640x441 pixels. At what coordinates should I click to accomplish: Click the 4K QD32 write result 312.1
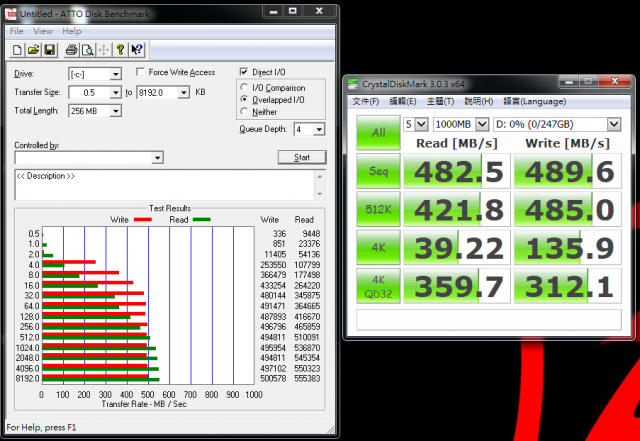(568, 286)
